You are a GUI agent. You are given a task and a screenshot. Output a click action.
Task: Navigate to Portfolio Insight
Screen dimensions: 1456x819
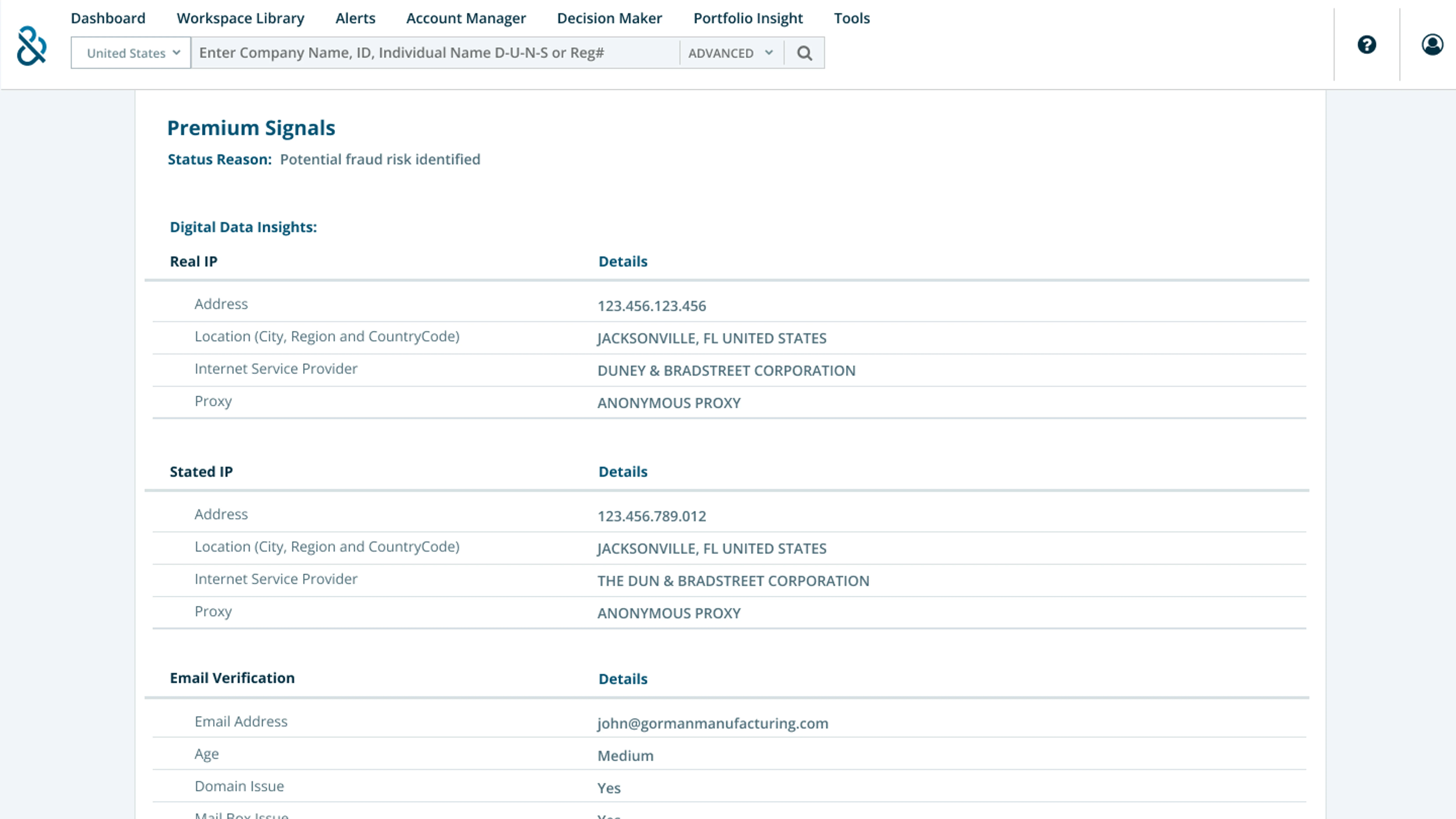[x=748, y=18]
